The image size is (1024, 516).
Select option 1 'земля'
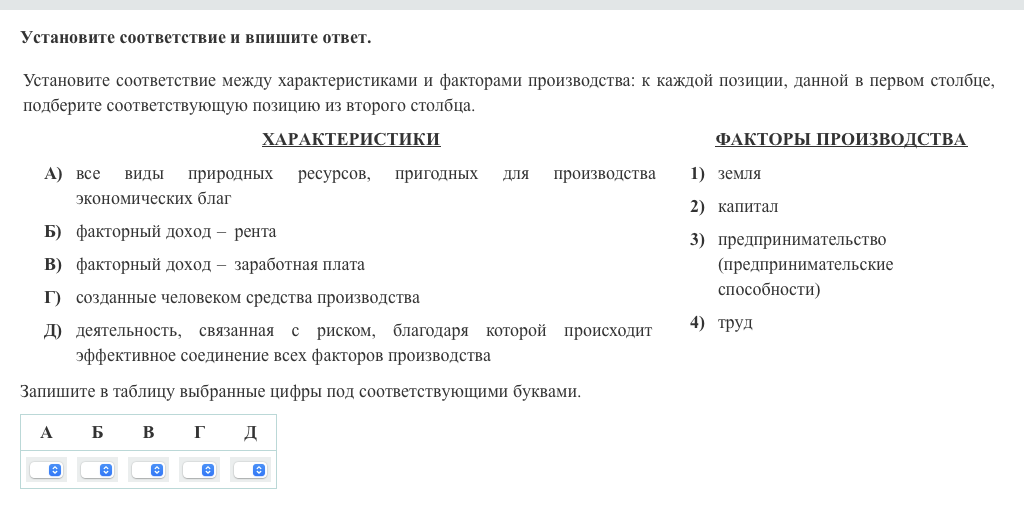[739, 174]
